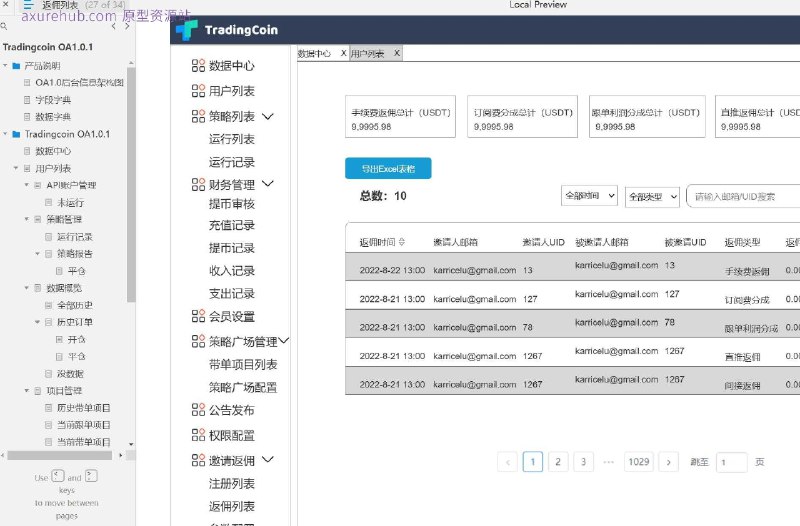
Task: Go to 提币审核 page
Action: click(x=232, y=204)
